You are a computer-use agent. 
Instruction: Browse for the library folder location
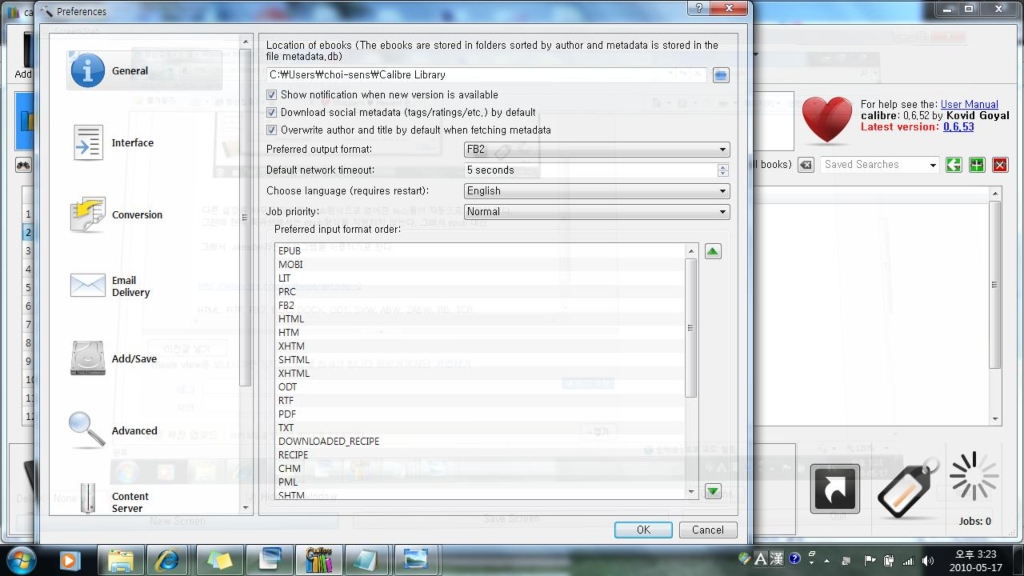pyautogui.click(x=720, y=75)
